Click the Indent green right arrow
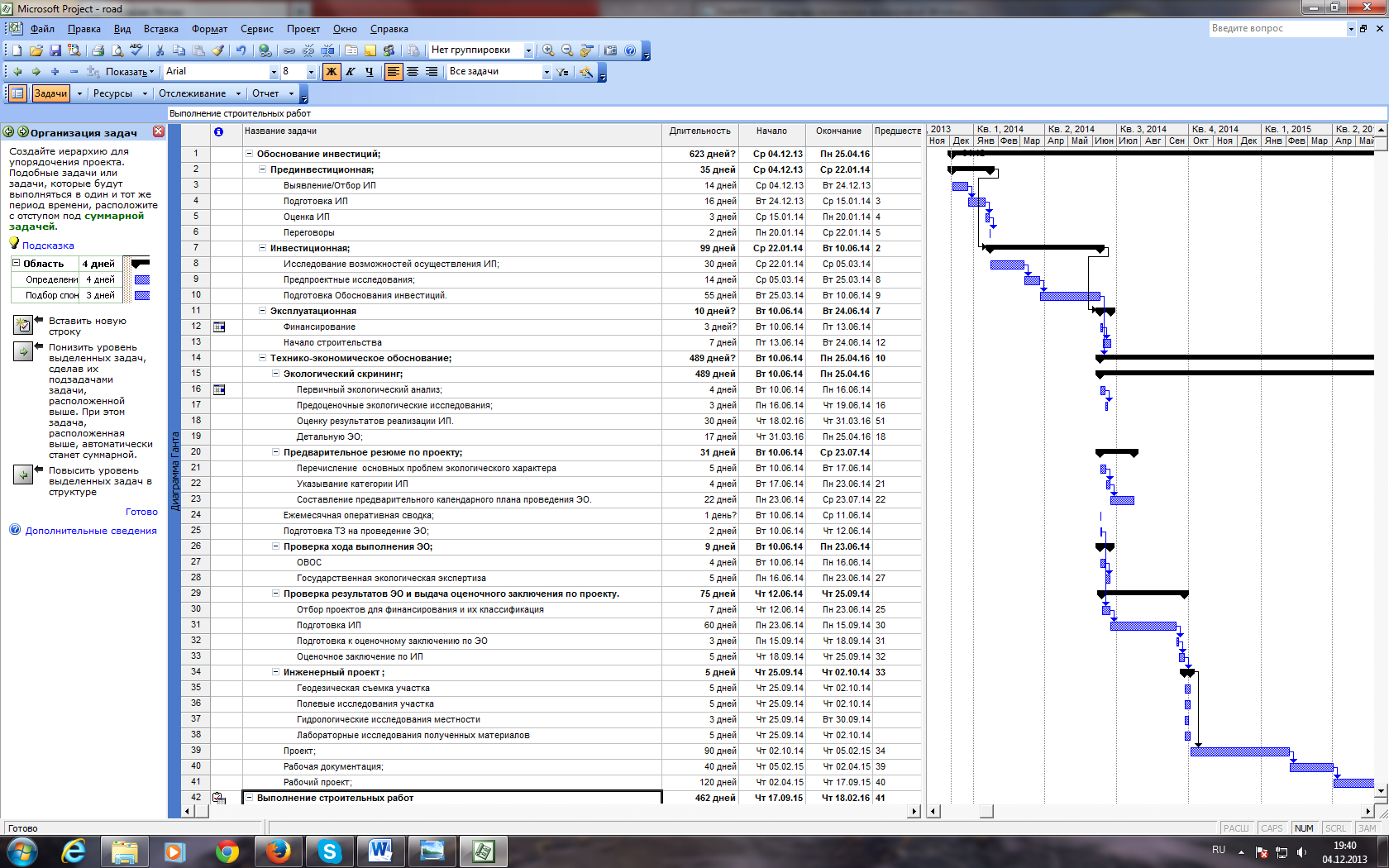This screenshot has width=1389, height=868. pos(36,72)
